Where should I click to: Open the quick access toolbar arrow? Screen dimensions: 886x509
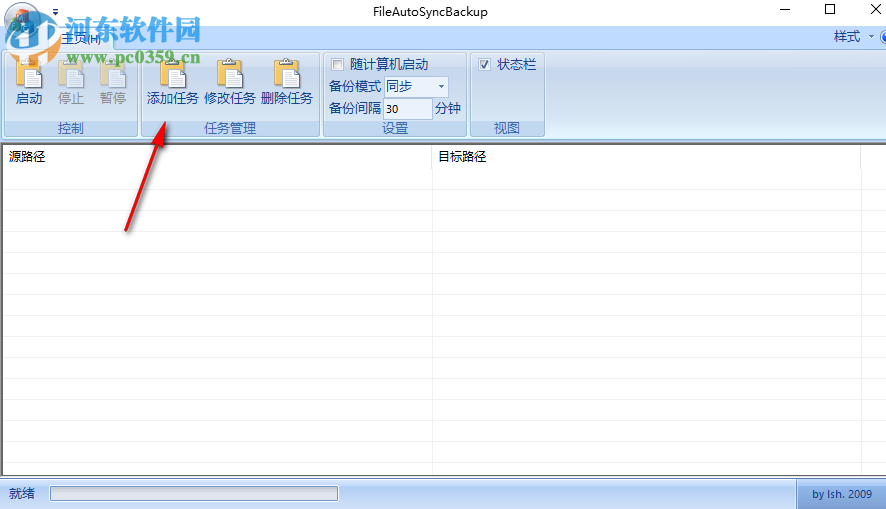pyautogui.click(x=55, y=11)
